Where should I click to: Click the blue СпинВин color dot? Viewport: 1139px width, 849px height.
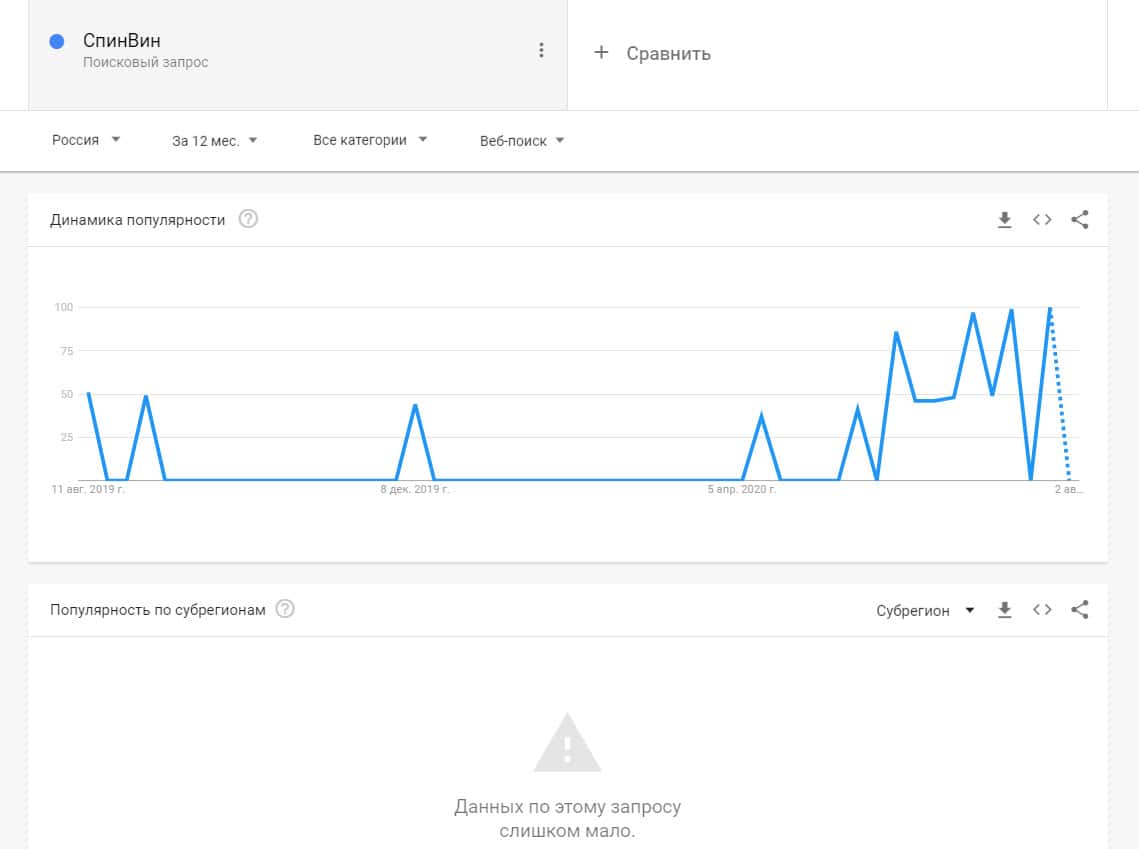(x=57, y=41)
